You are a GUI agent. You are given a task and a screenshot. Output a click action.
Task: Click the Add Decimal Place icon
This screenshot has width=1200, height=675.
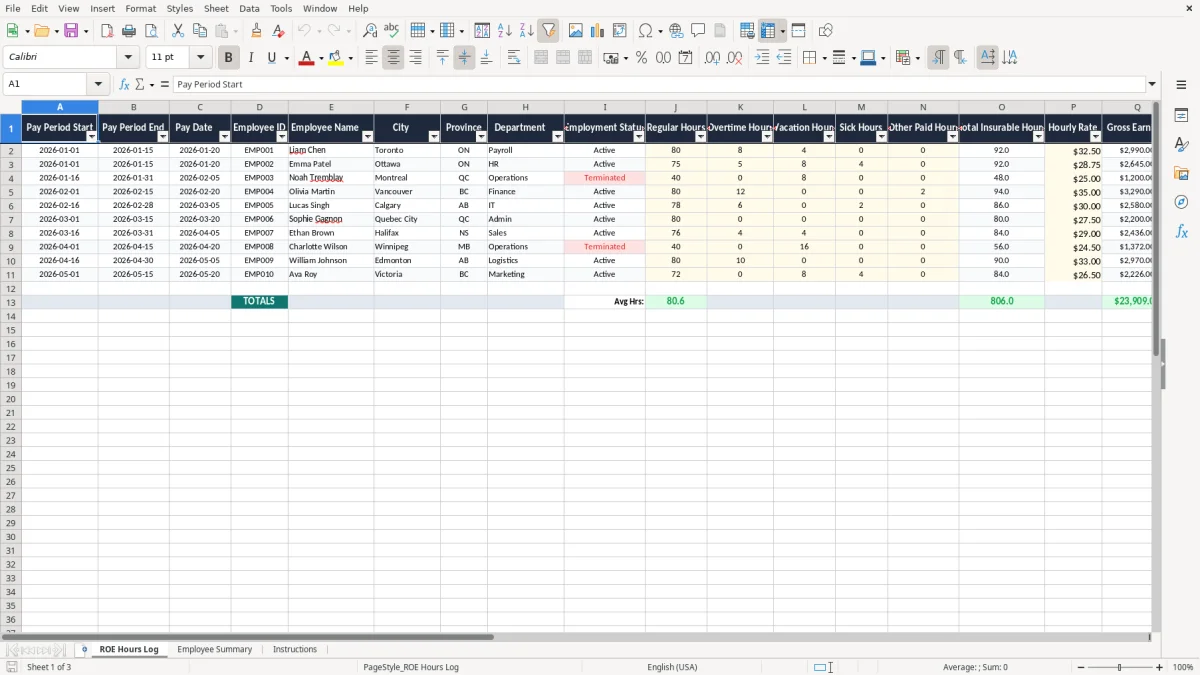pyautogui.click(x=712, y=58)
